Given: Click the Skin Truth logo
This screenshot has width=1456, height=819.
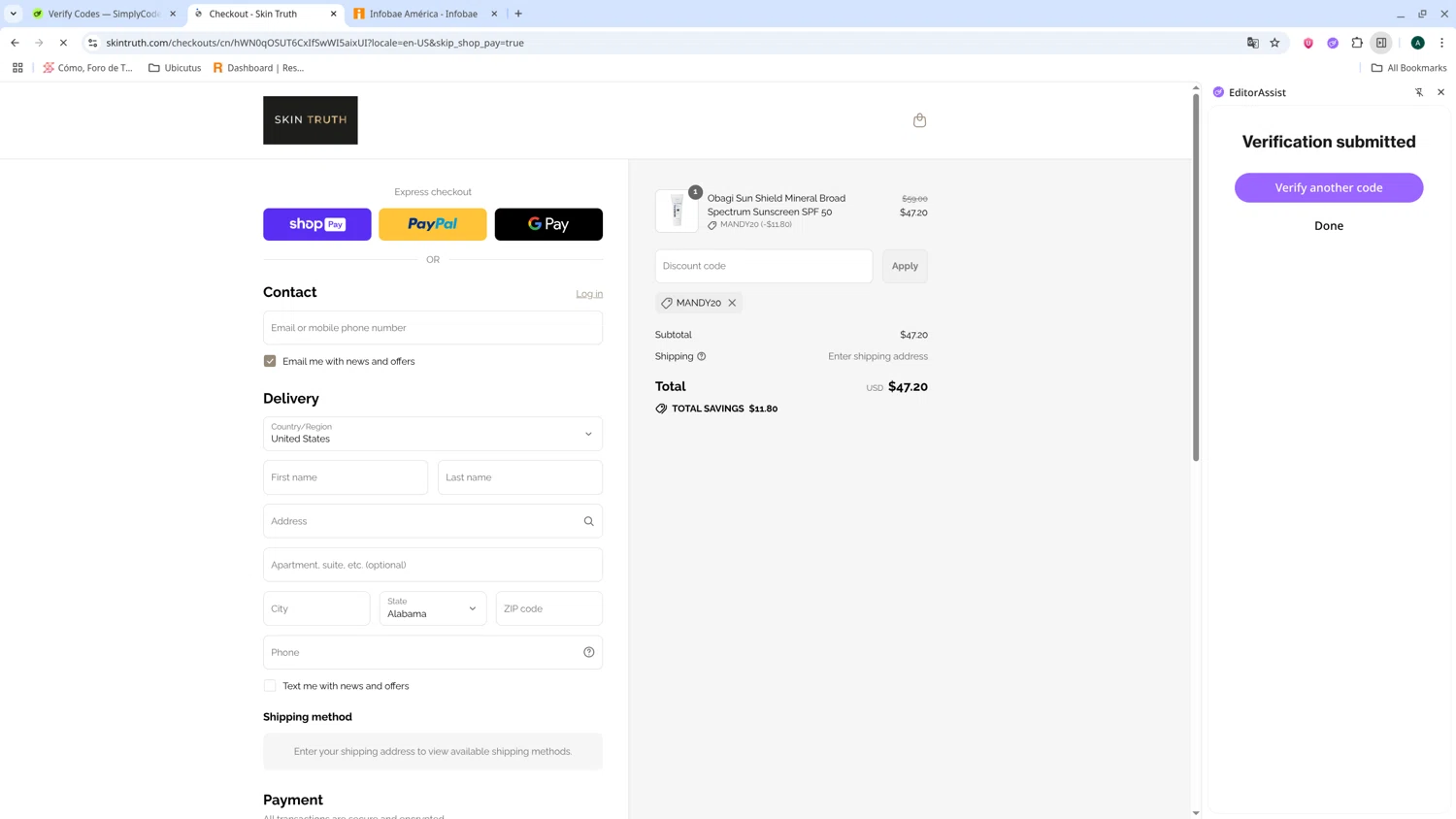Looking at the screenshot, I should (311, 120).
